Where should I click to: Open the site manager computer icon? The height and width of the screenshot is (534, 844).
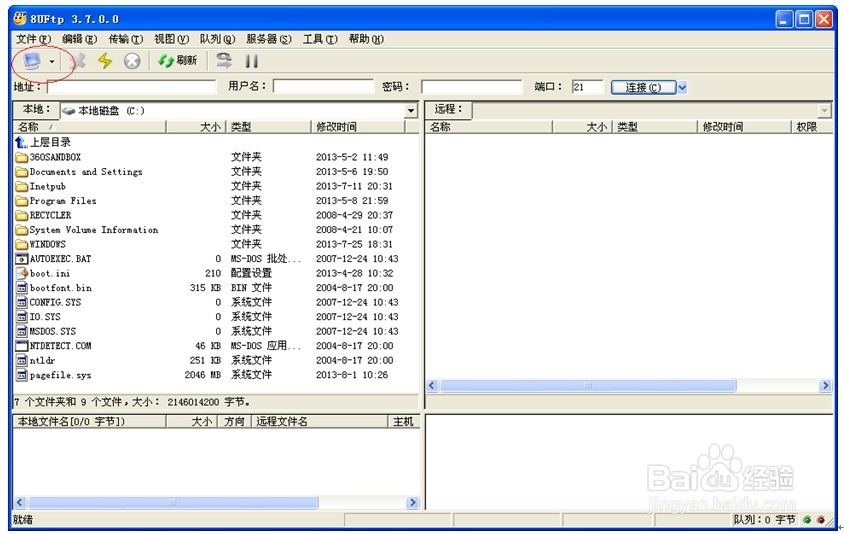tap(32, 61)
